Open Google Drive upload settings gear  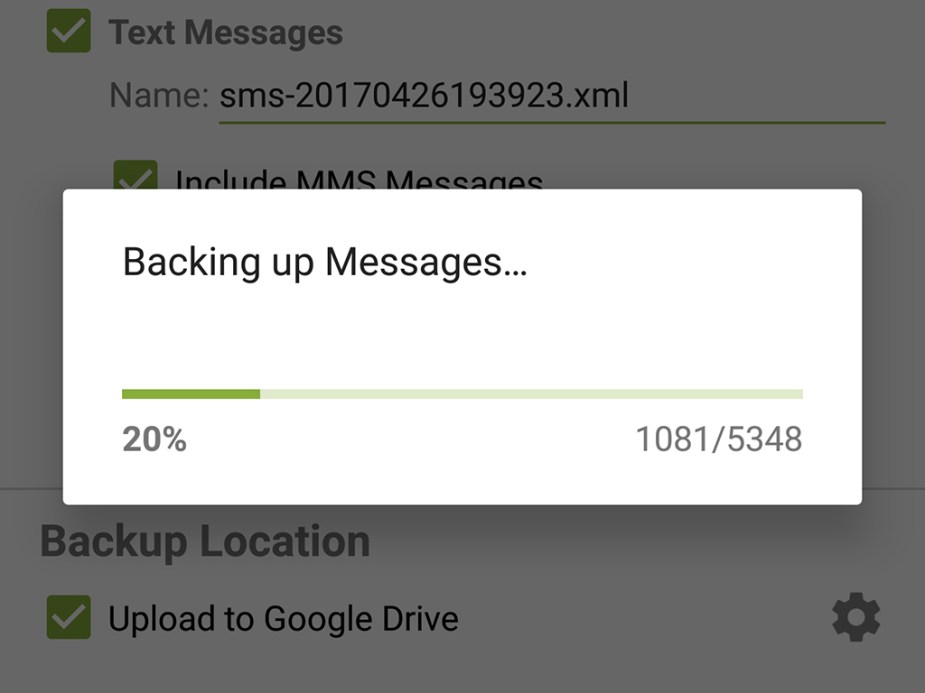tap(856, 617)
